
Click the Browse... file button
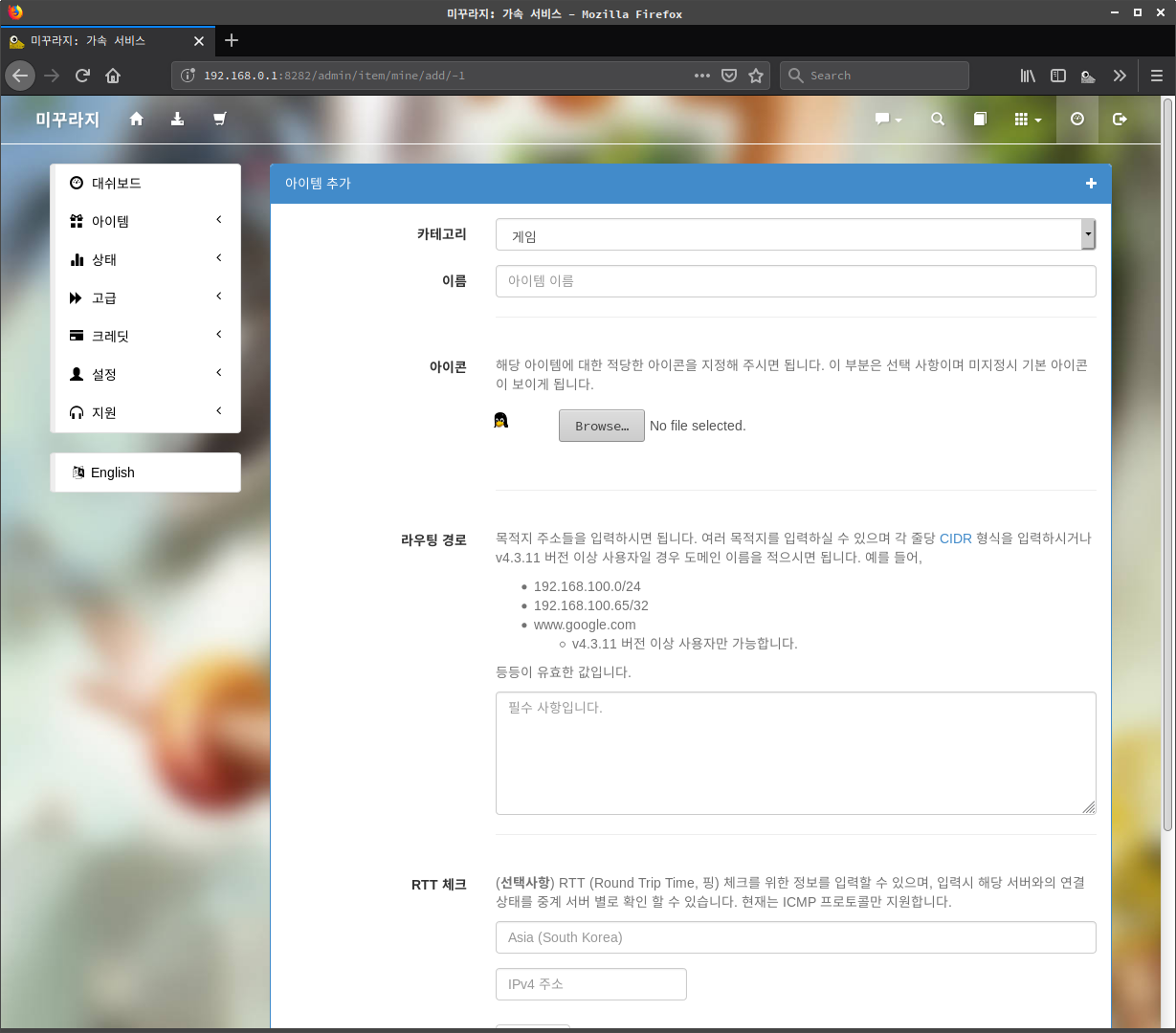click(x=601, y=426)
